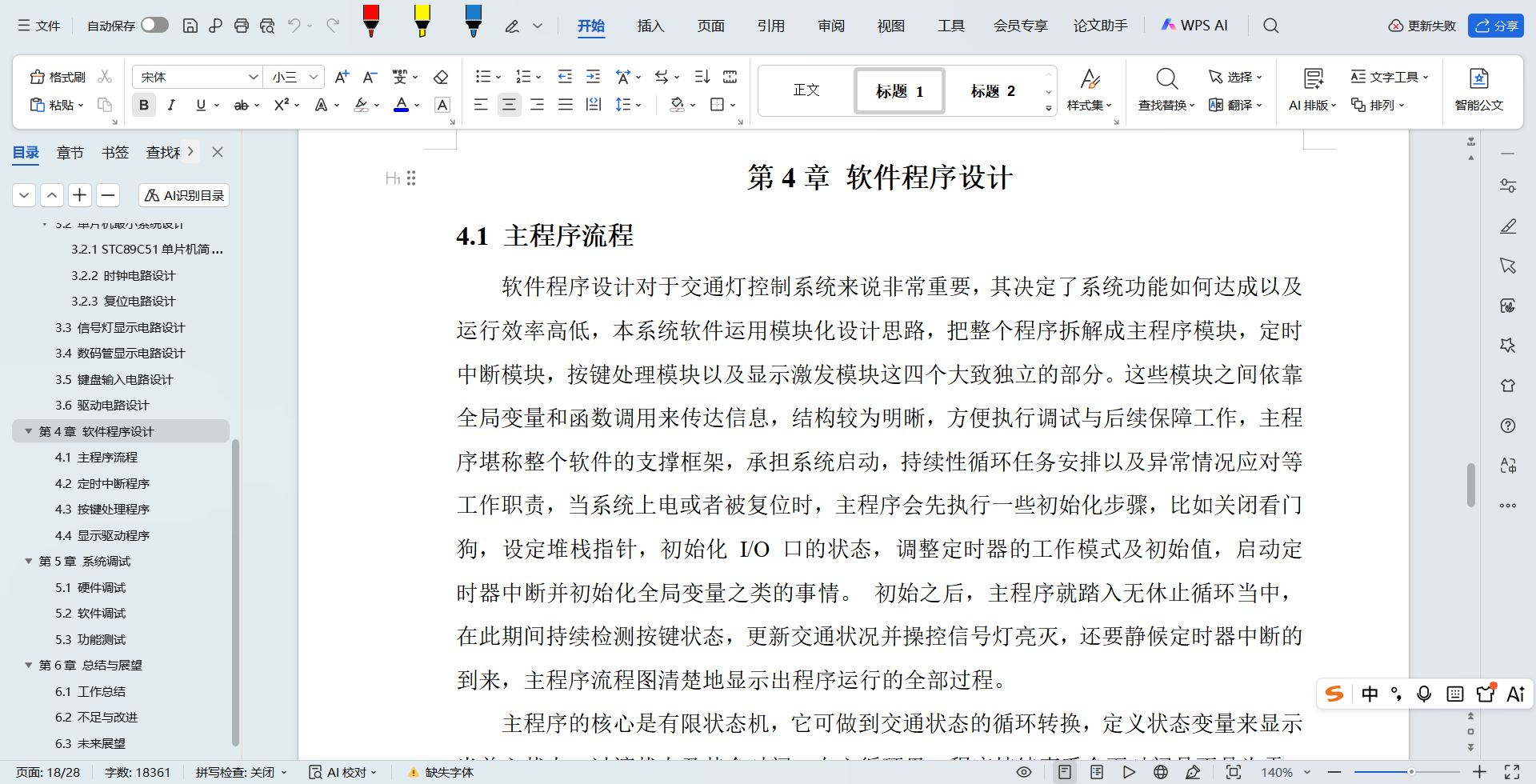The width and height of the screenshot is (1536, 784).
Task: Switch to 章节 tab in navigation pane
Action: coord(70,152)
